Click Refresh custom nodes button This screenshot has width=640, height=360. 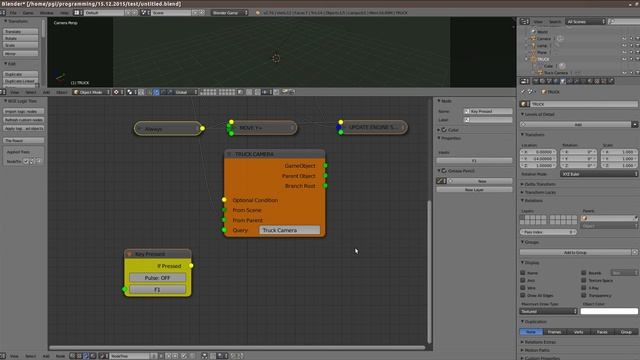tap(24, 120)
